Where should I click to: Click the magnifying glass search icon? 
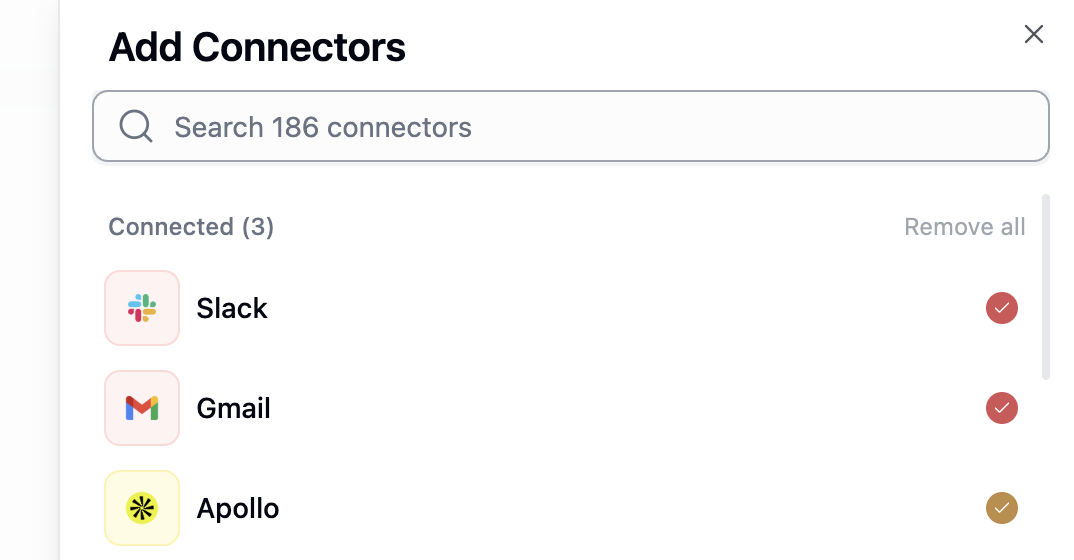point(136,127)
